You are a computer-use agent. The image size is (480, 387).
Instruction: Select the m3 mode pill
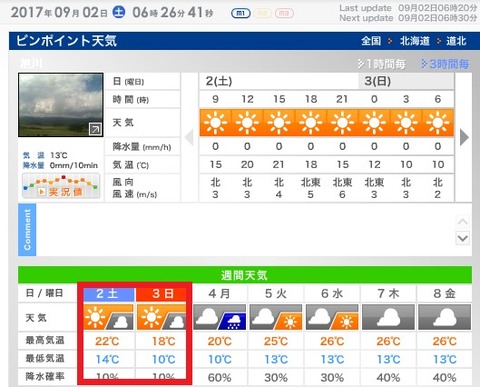(284, 13)
